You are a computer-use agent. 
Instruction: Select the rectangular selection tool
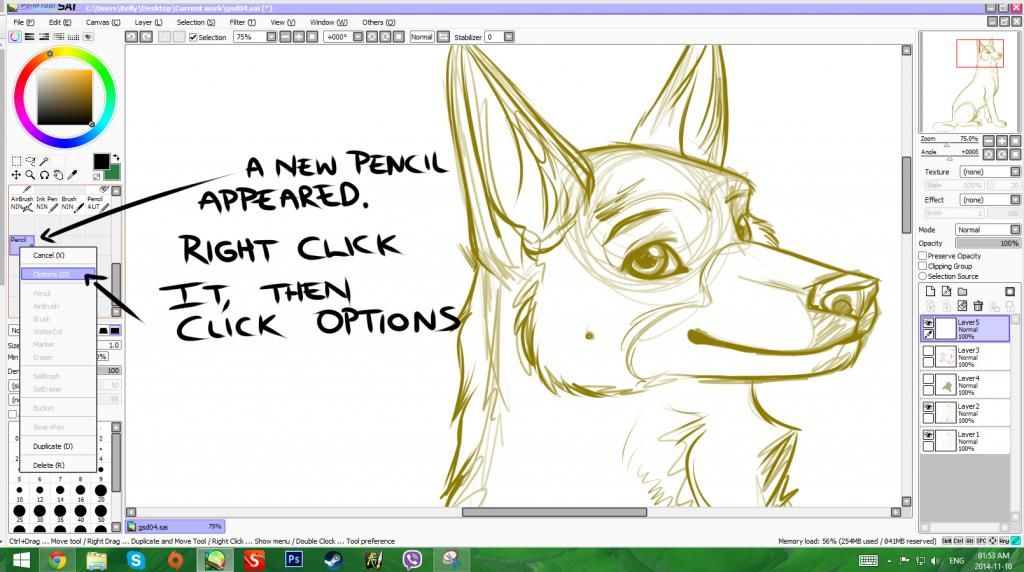click(17, 161)
